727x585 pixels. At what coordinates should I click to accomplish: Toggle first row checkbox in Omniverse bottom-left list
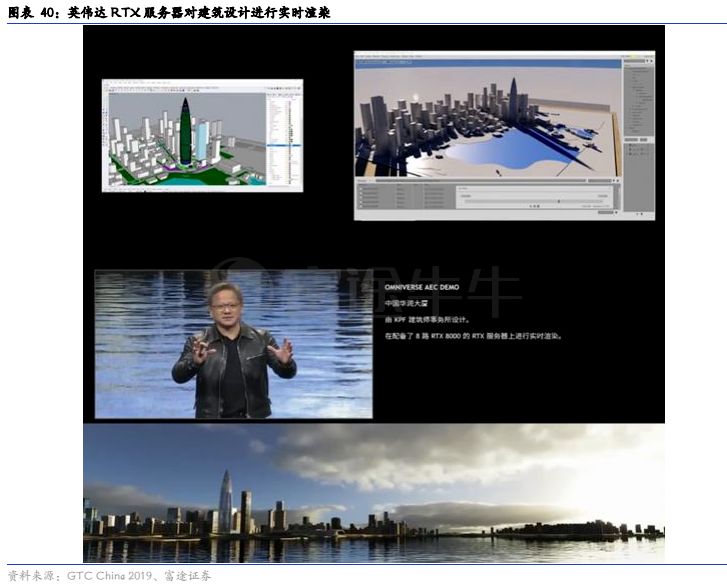coord(362,189)
